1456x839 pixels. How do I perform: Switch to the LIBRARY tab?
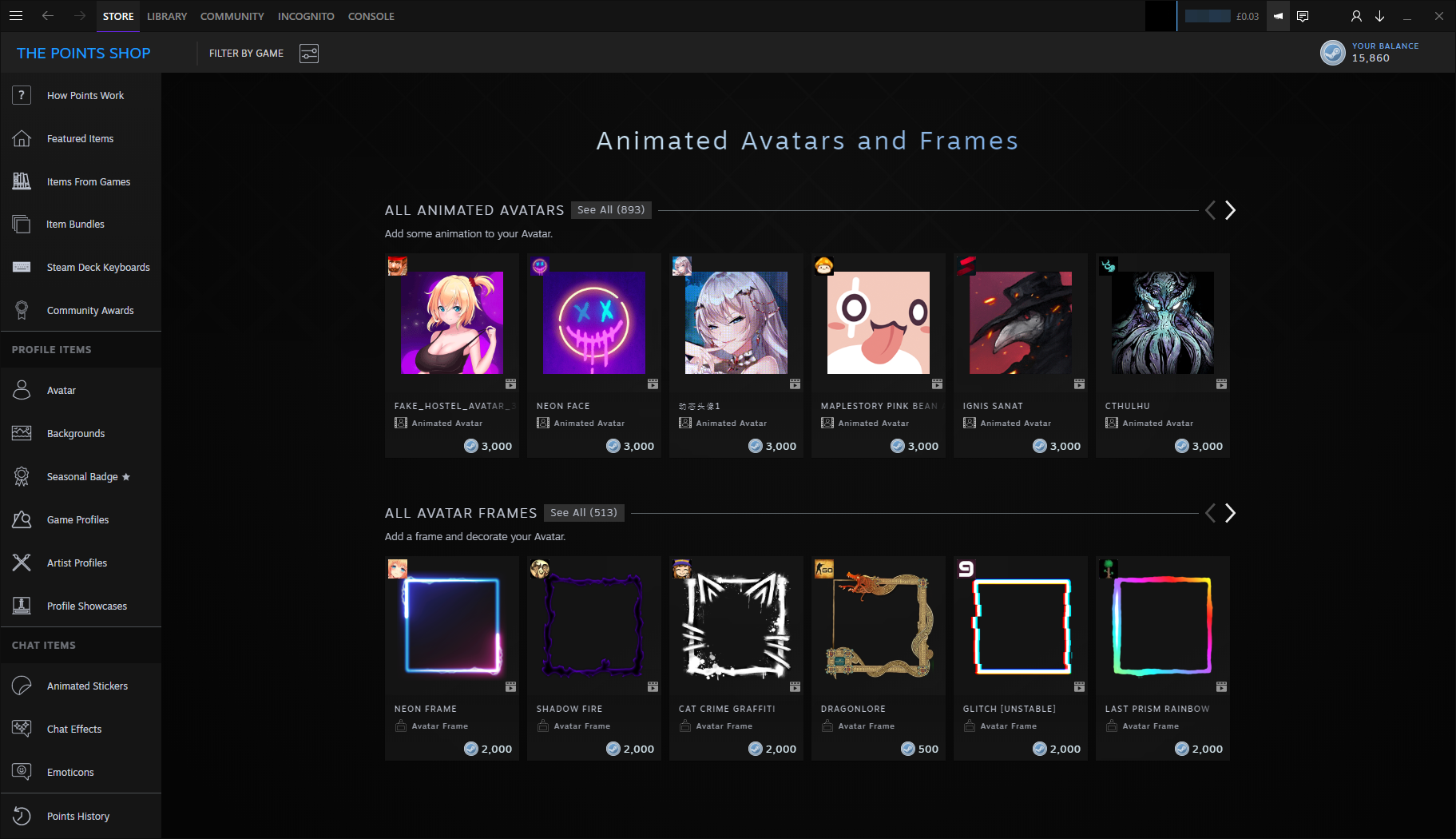(167, 16)
